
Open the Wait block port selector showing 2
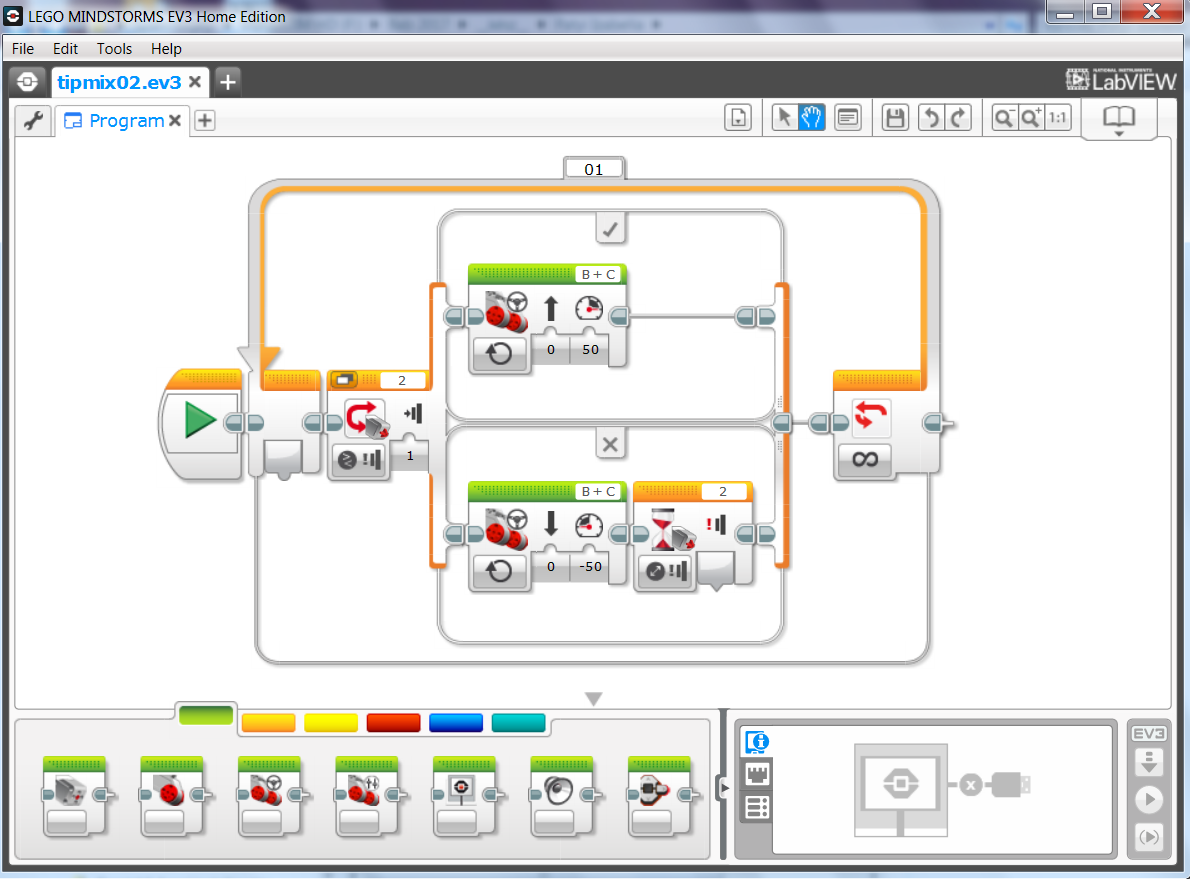(722, 491)
